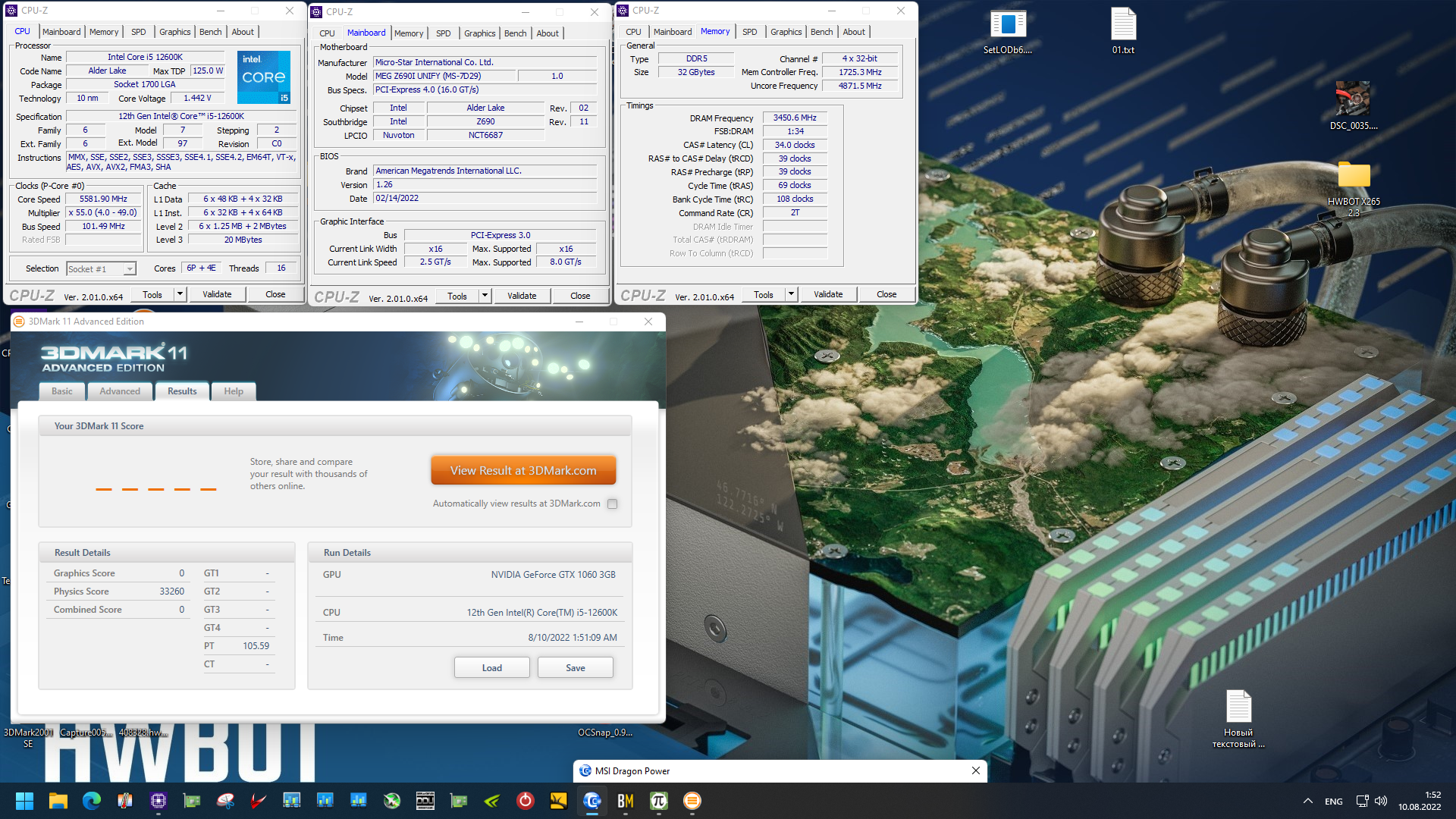The image size is (1456, 819).
Task: Click the DRAM Frequency value 3450.6 MHz
Action: tap(795, 118)
